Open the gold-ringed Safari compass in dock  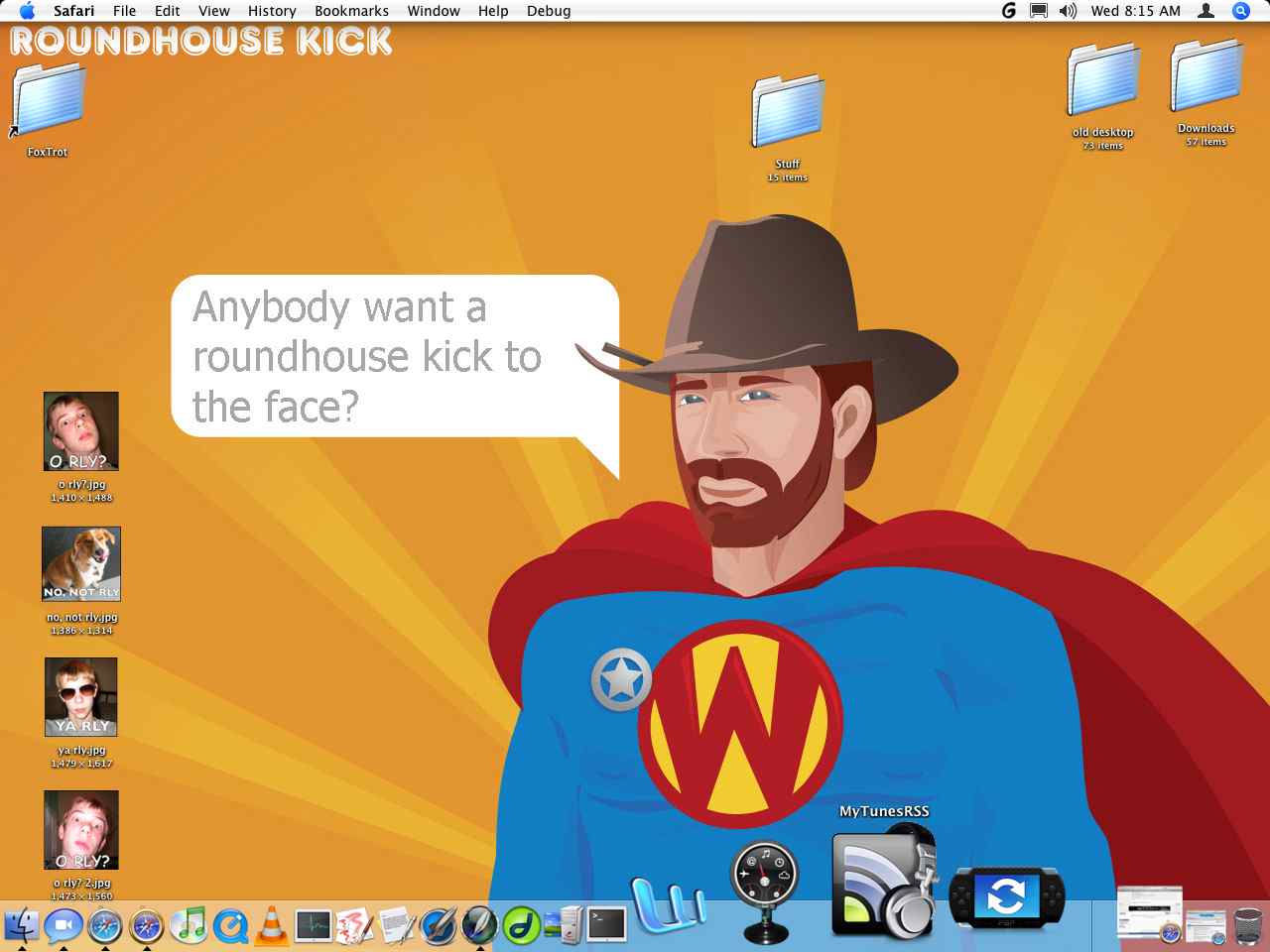(x=147, y=926)
